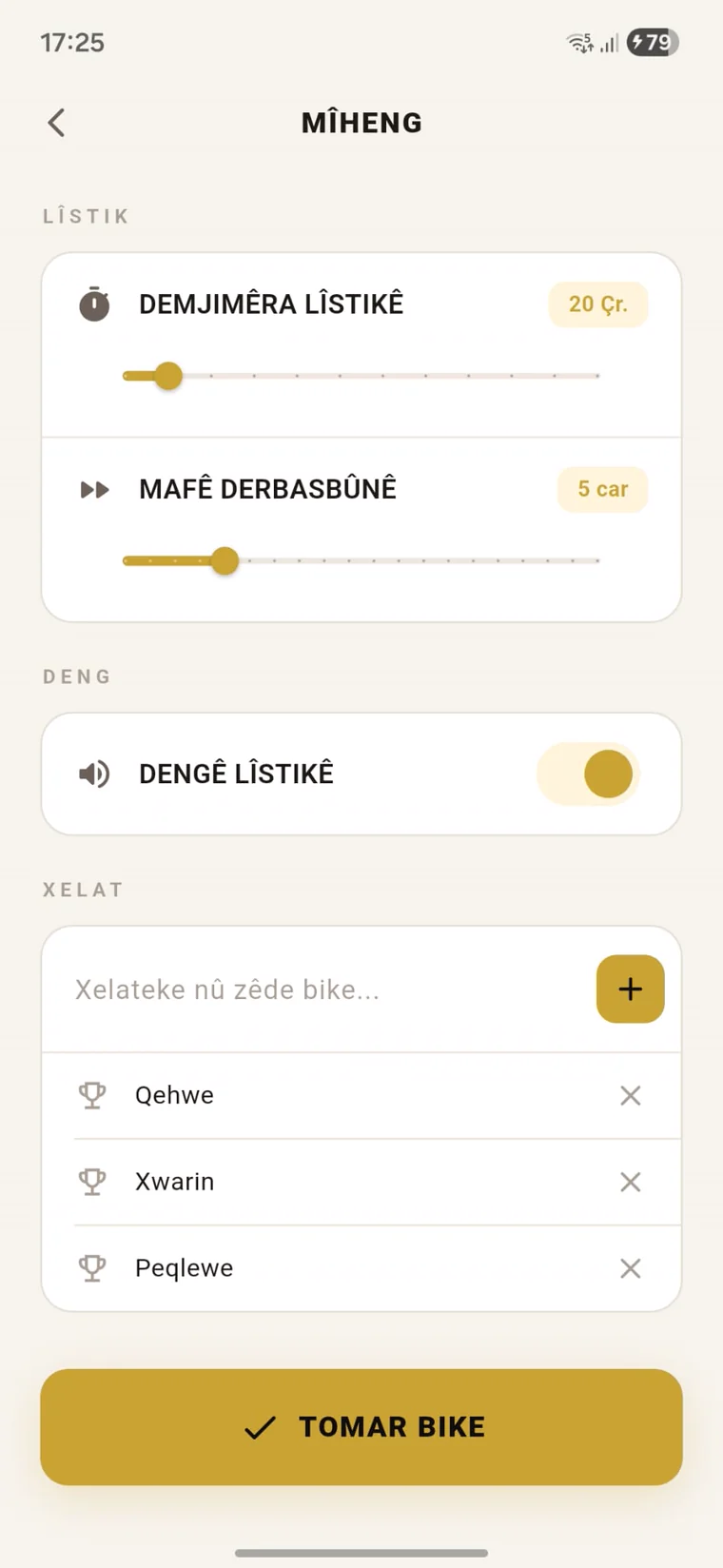Click the trophy icon beside Qehwe
Screen dimensions: 723x1568
92,1095
